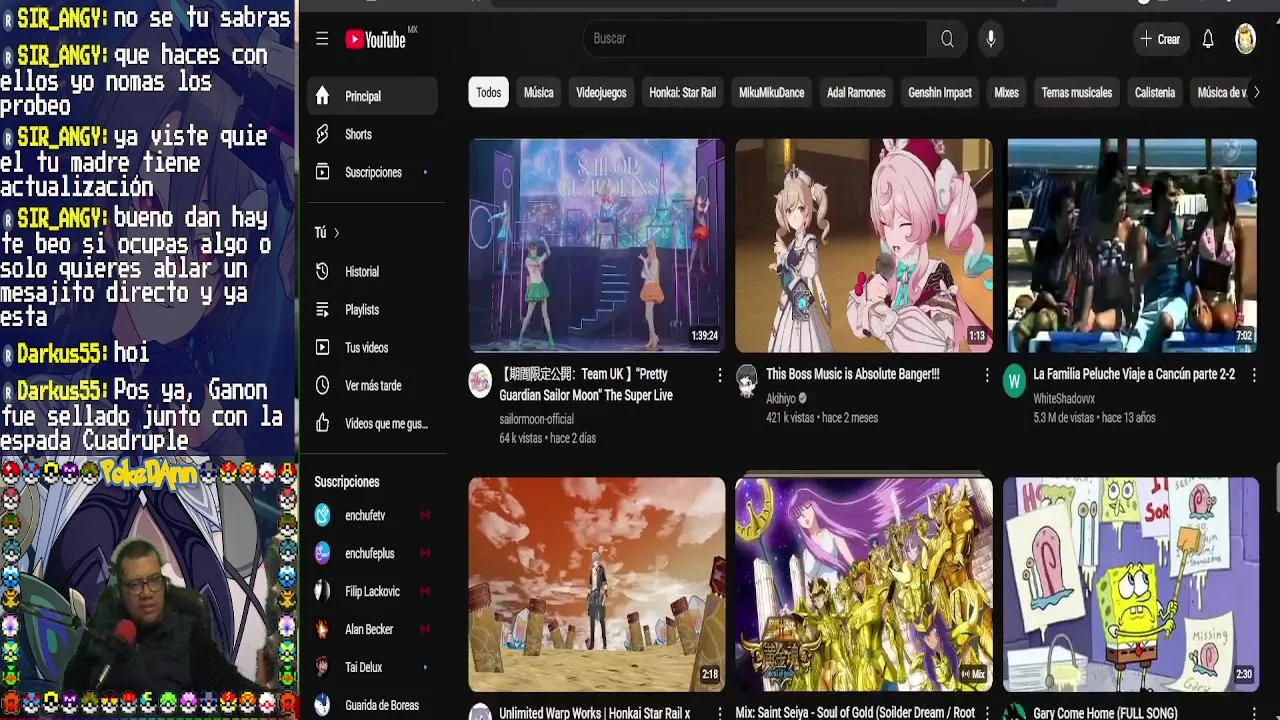Open Guarida de Boreas subscription channel
This screenshot has height=720, width=1280.
[x=372, y=706]
